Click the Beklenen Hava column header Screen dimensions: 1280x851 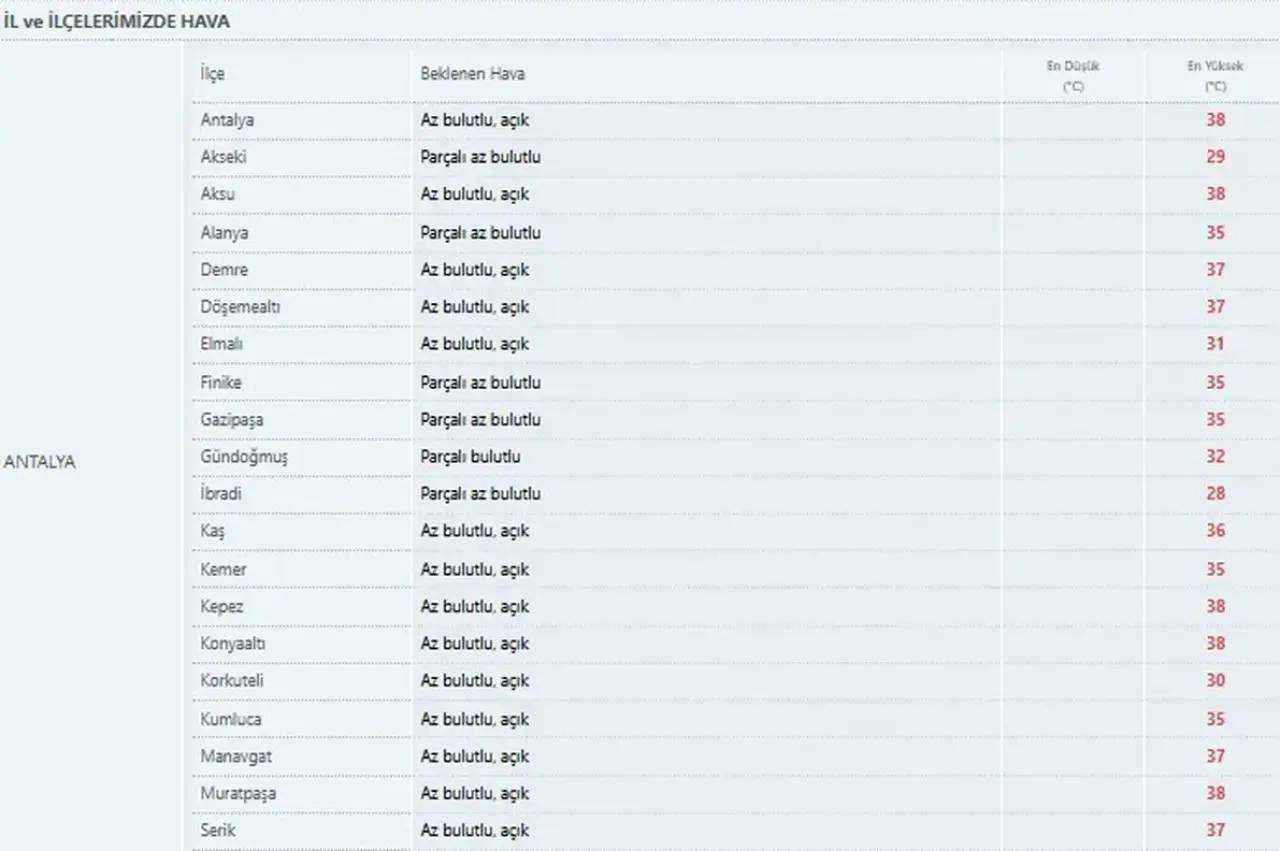point(472,74)
